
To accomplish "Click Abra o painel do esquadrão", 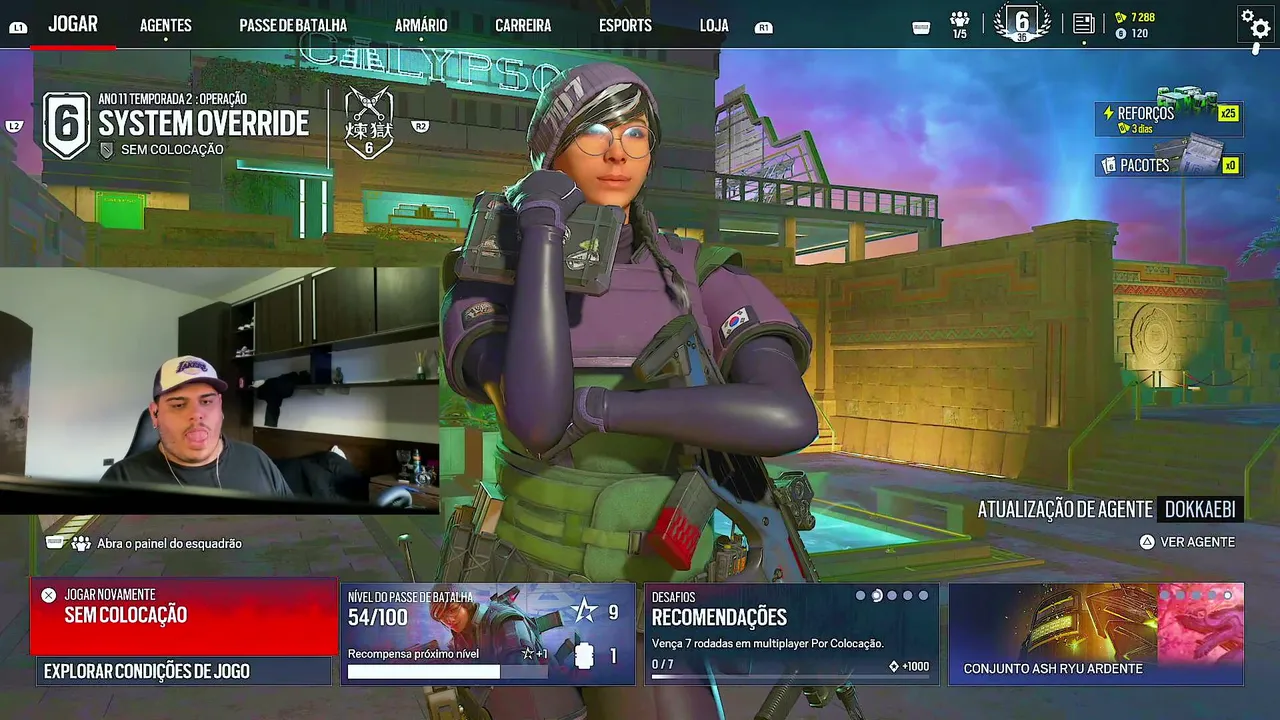I will click(x=169, y=544).
